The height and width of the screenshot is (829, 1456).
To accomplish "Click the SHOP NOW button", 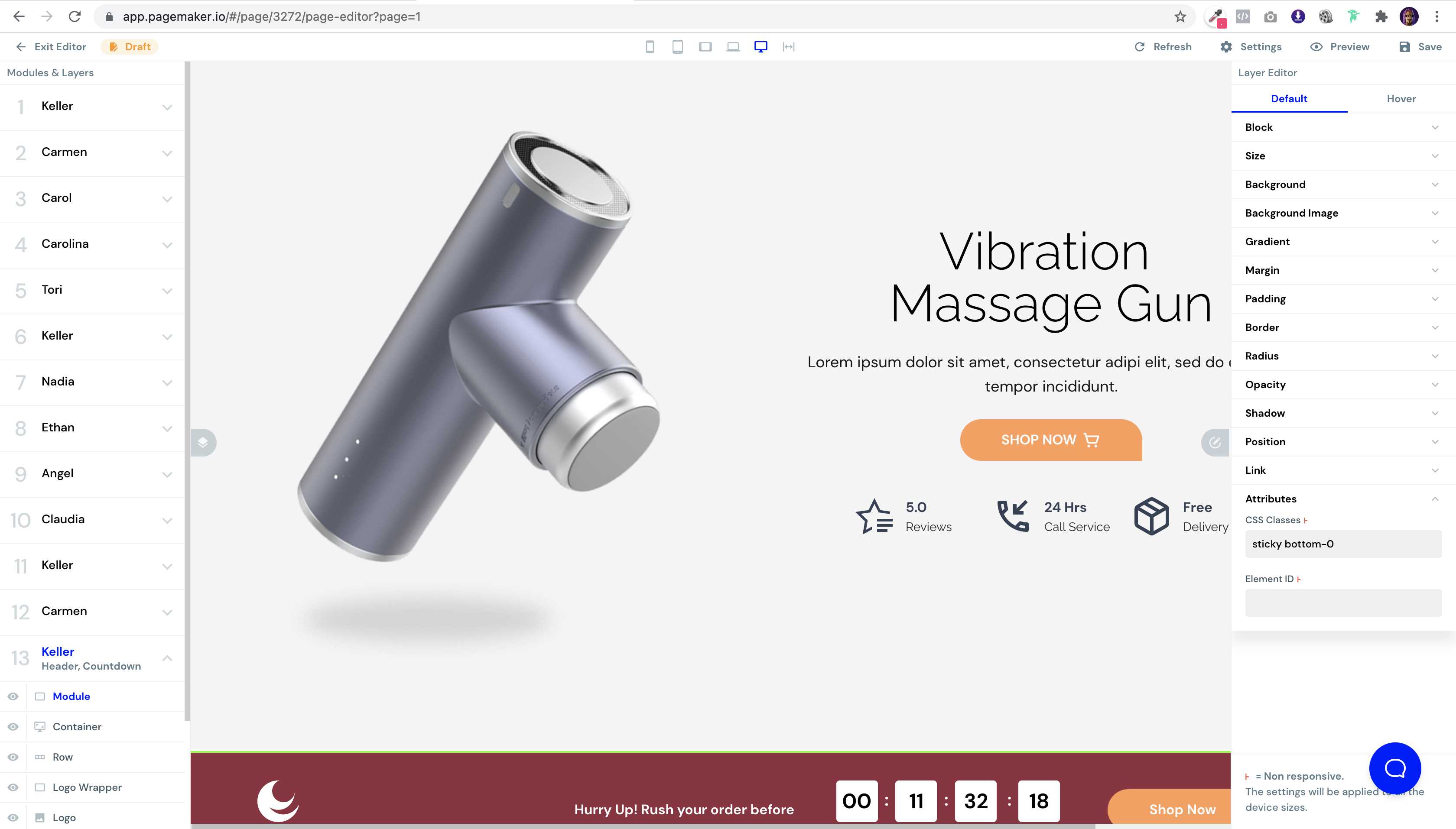I will tap(1051, 440).
